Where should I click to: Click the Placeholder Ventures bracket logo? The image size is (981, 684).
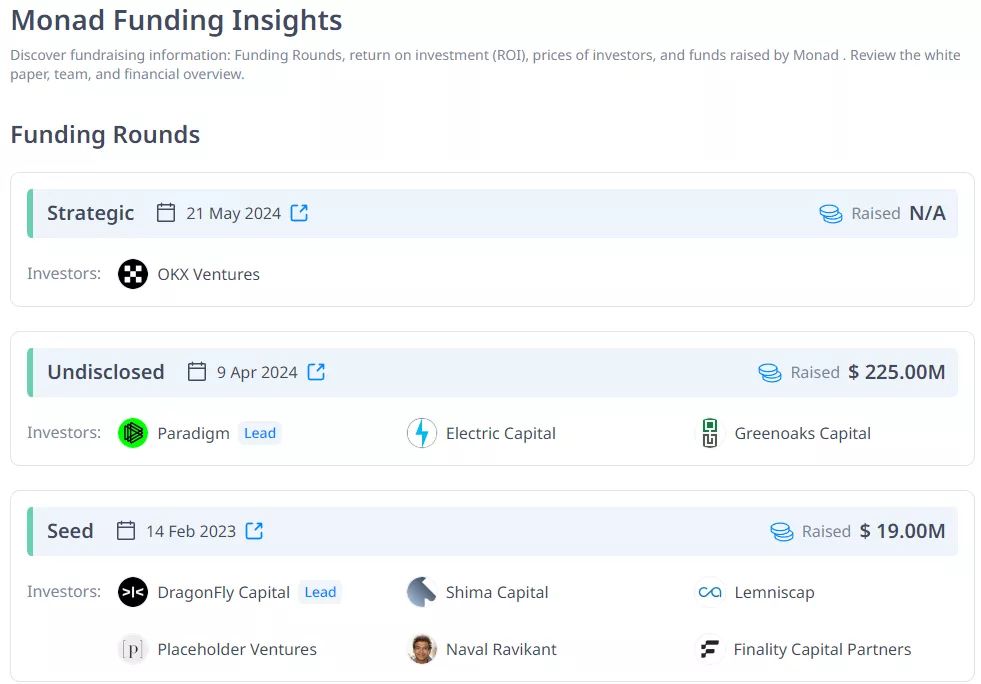tap(133, 649)
